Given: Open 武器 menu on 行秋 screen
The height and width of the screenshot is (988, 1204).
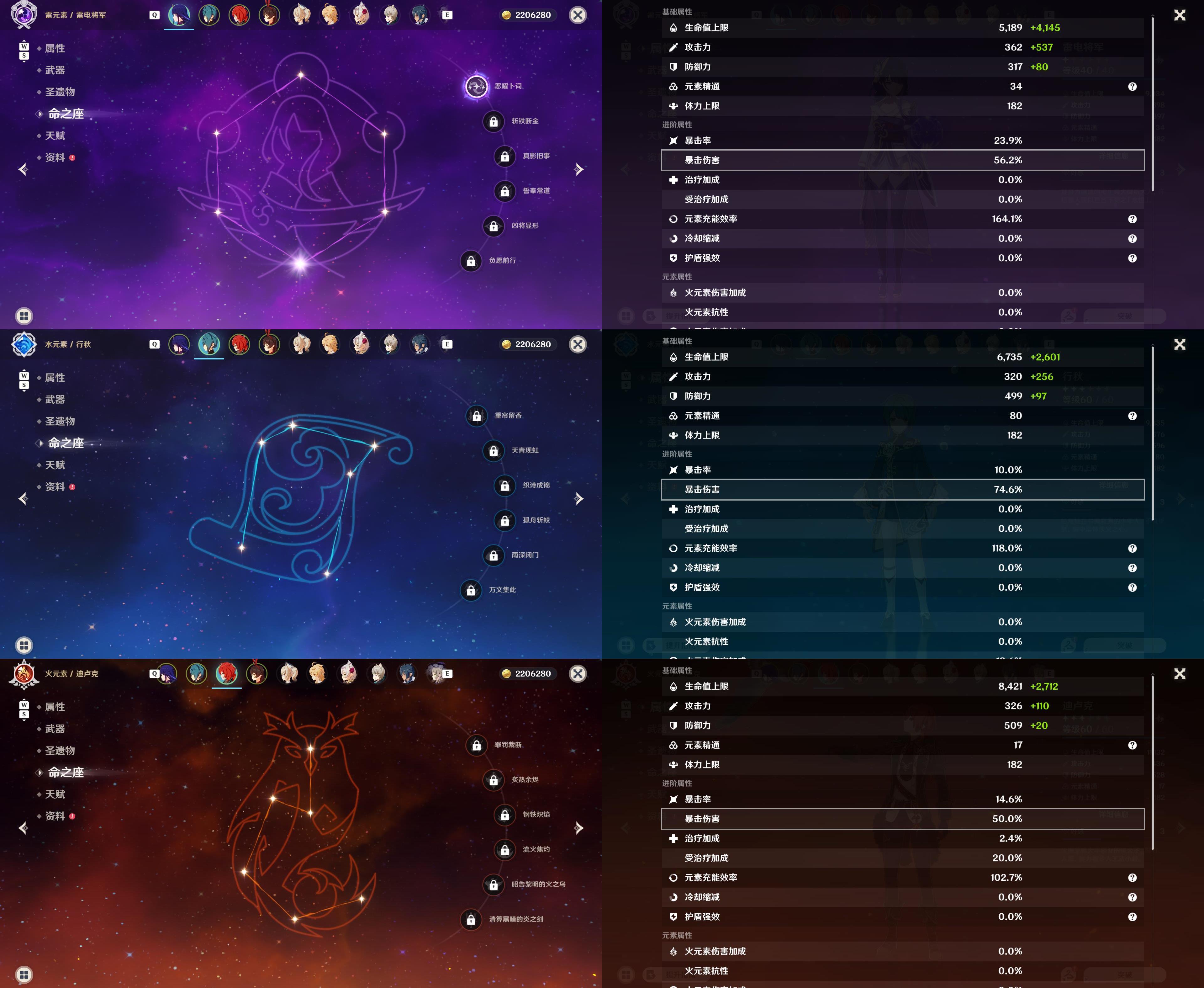Looking at the screenshot, I should tap(55, 400).
